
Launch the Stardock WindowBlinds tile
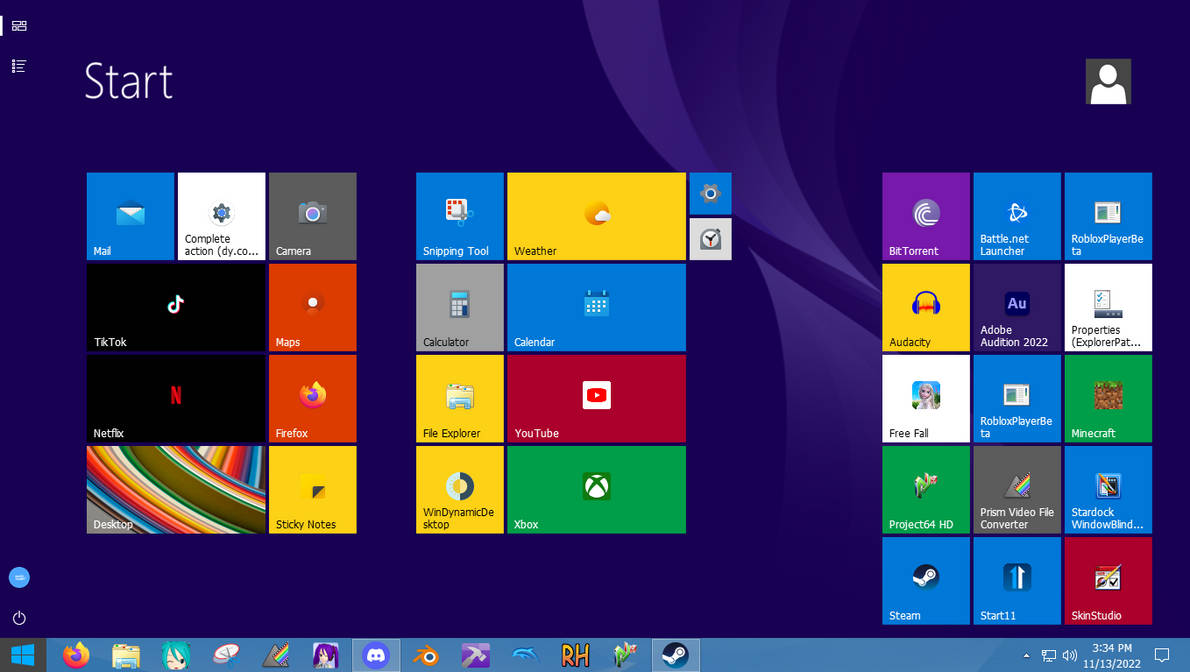(x=1108, y=490)
